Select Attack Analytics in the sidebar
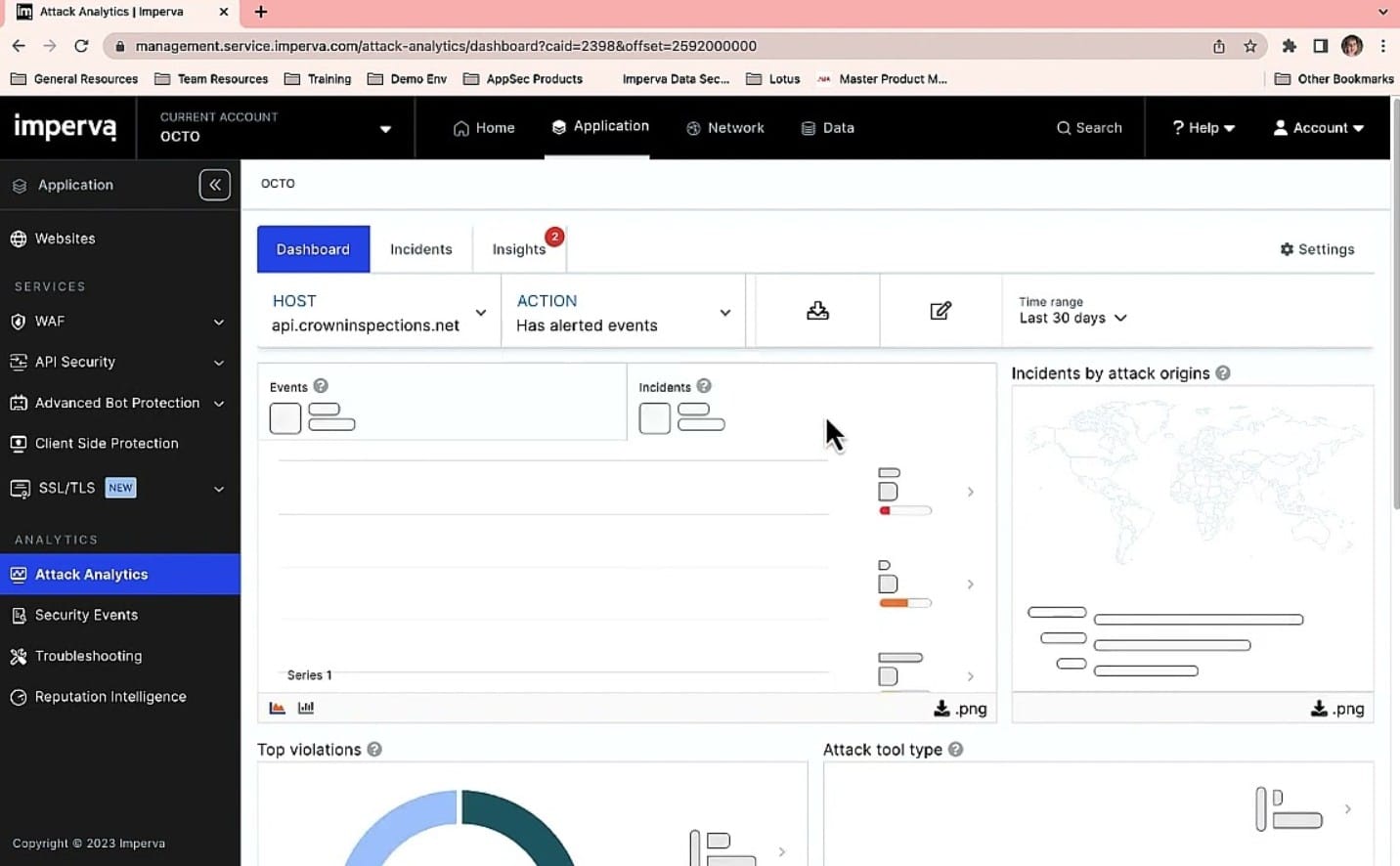The height and width of the screenshot is (866, 1400). [120, 575]
